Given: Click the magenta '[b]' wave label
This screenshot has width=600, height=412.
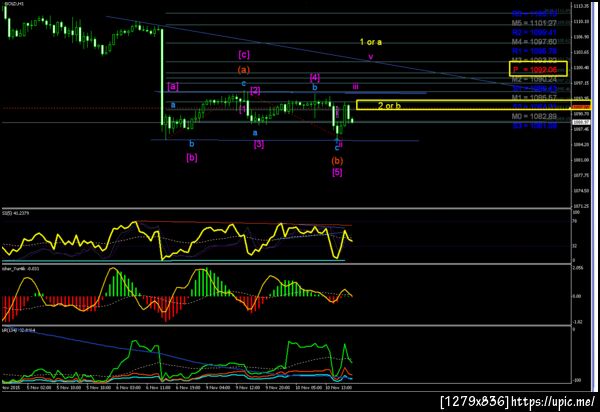Looking at the screenshot, I should [x=192, y=157].
